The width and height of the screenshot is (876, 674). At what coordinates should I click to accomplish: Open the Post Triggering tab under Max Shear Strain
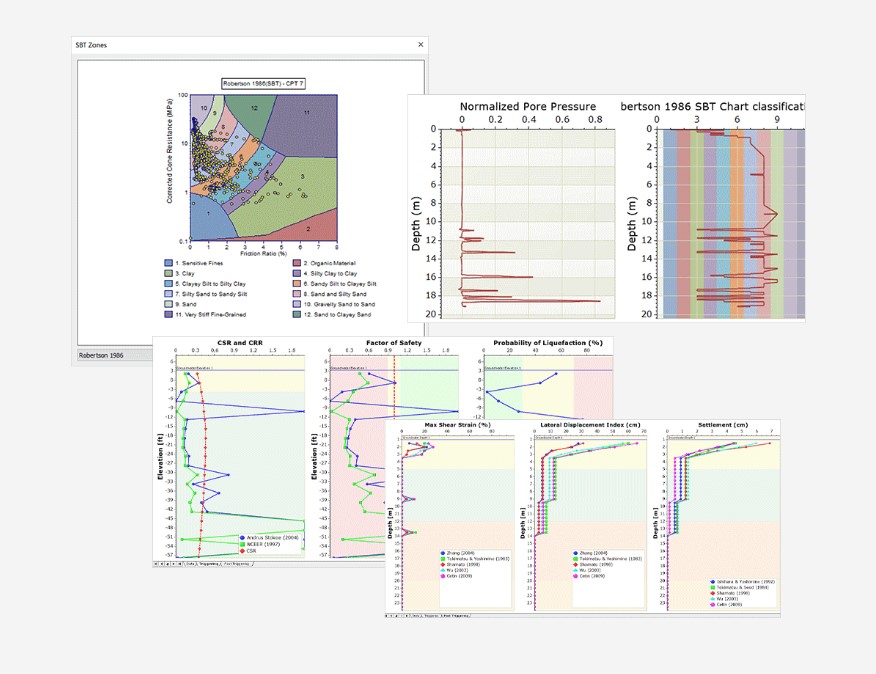[455, 616]
